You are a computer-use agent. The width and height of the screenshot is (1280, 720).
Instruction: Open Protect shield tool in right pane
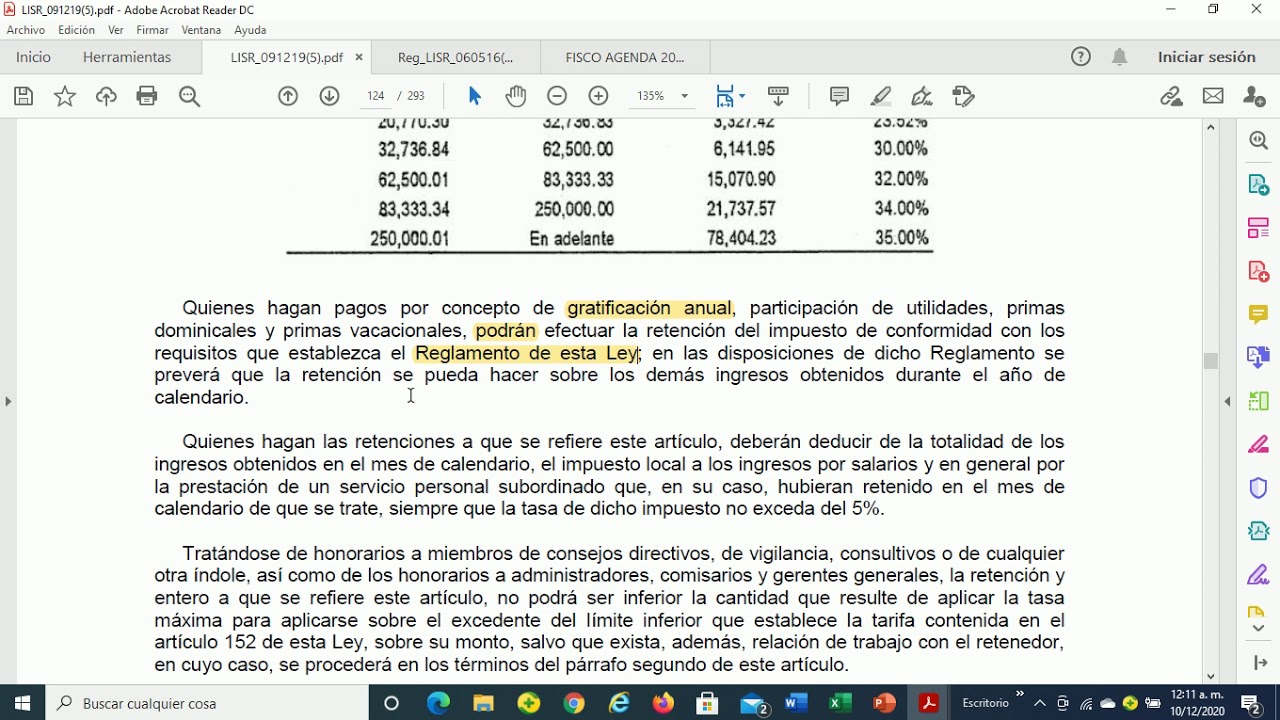[x=1259, y=488]
